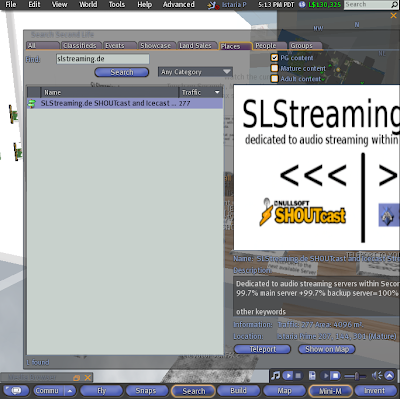Click the Fly button
The height and width of the screenshot is (399, 400).
point(102,391)
